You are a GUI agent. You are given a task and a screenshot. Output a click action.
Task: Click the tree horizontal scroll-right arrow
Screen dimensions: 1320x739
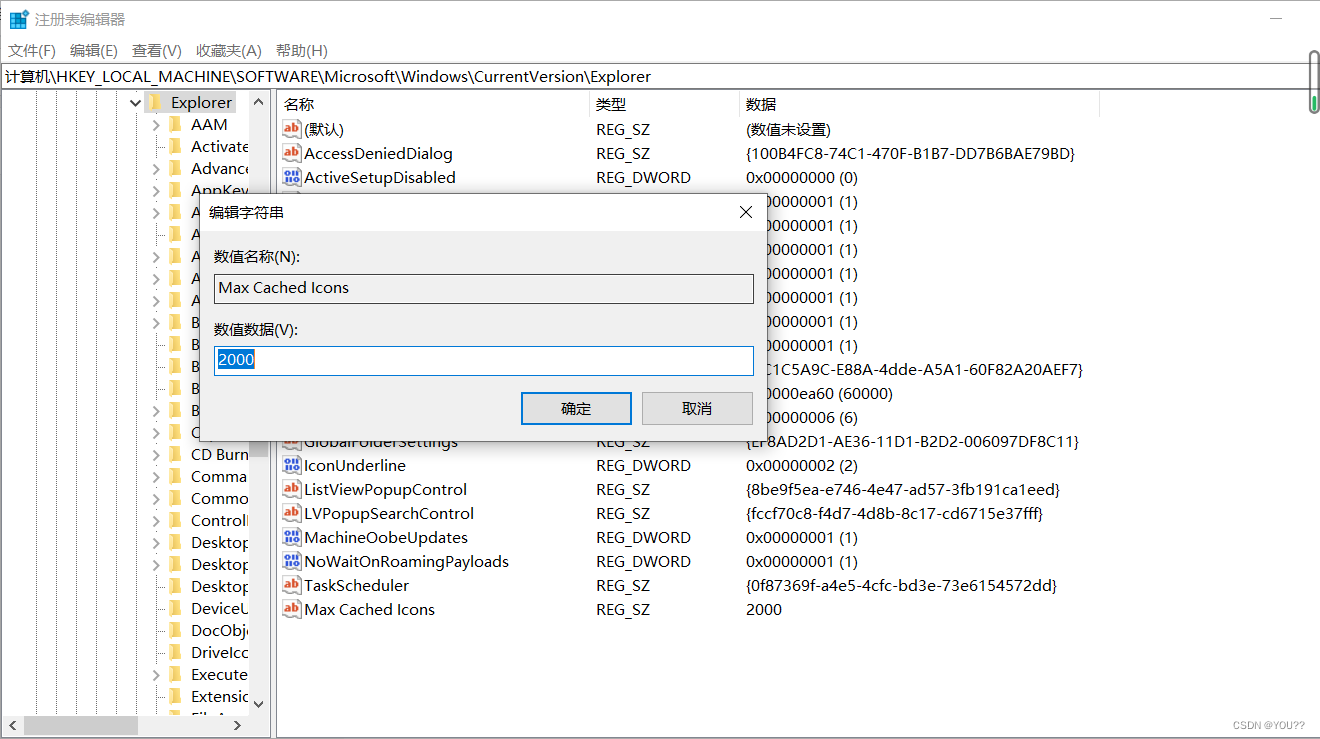click(x=237, y=725)
